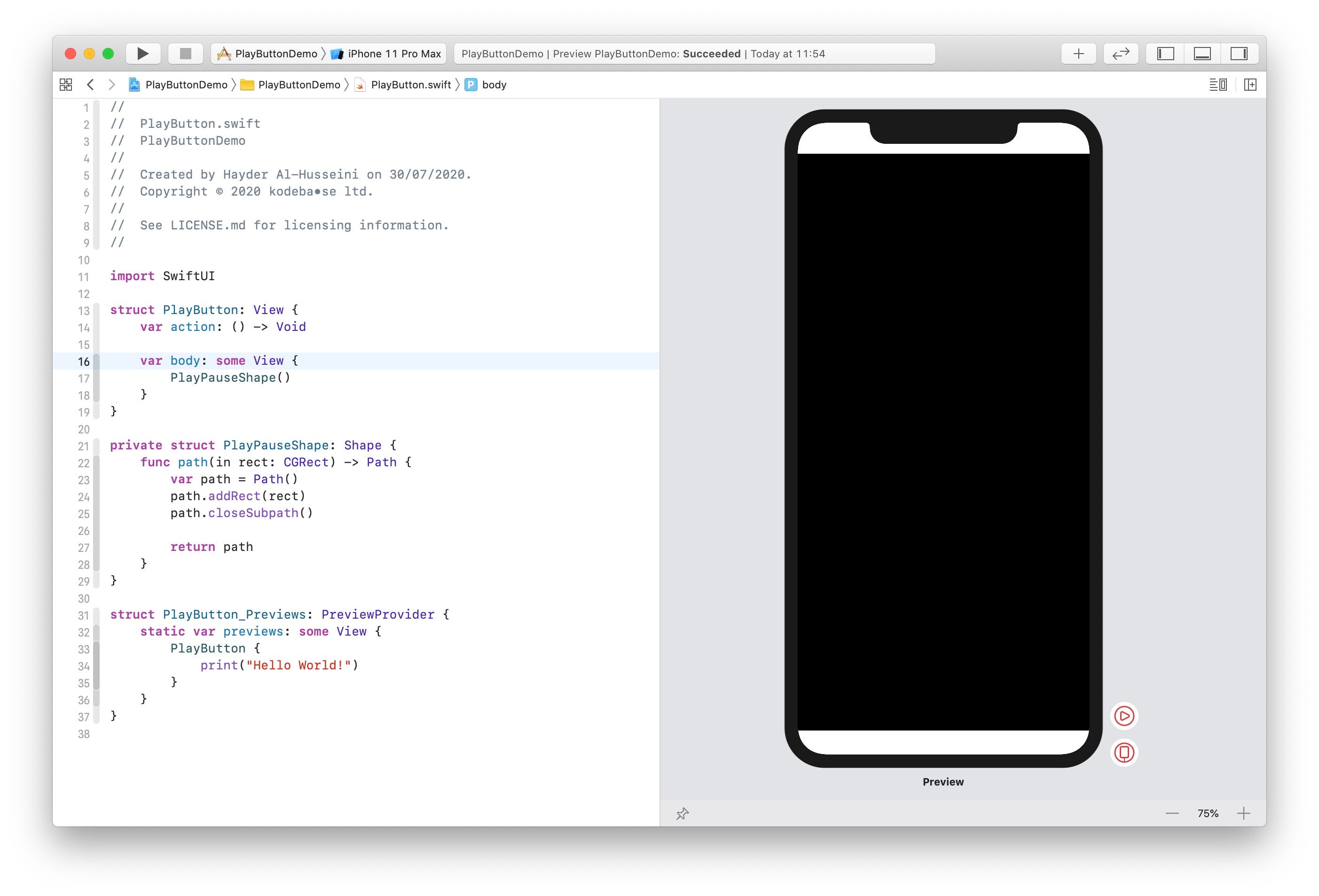Place cursor on 'import SwiftUI' line
Viewport: 1319px width, 896px height.
pyautogui.click(x=162, y=276)
